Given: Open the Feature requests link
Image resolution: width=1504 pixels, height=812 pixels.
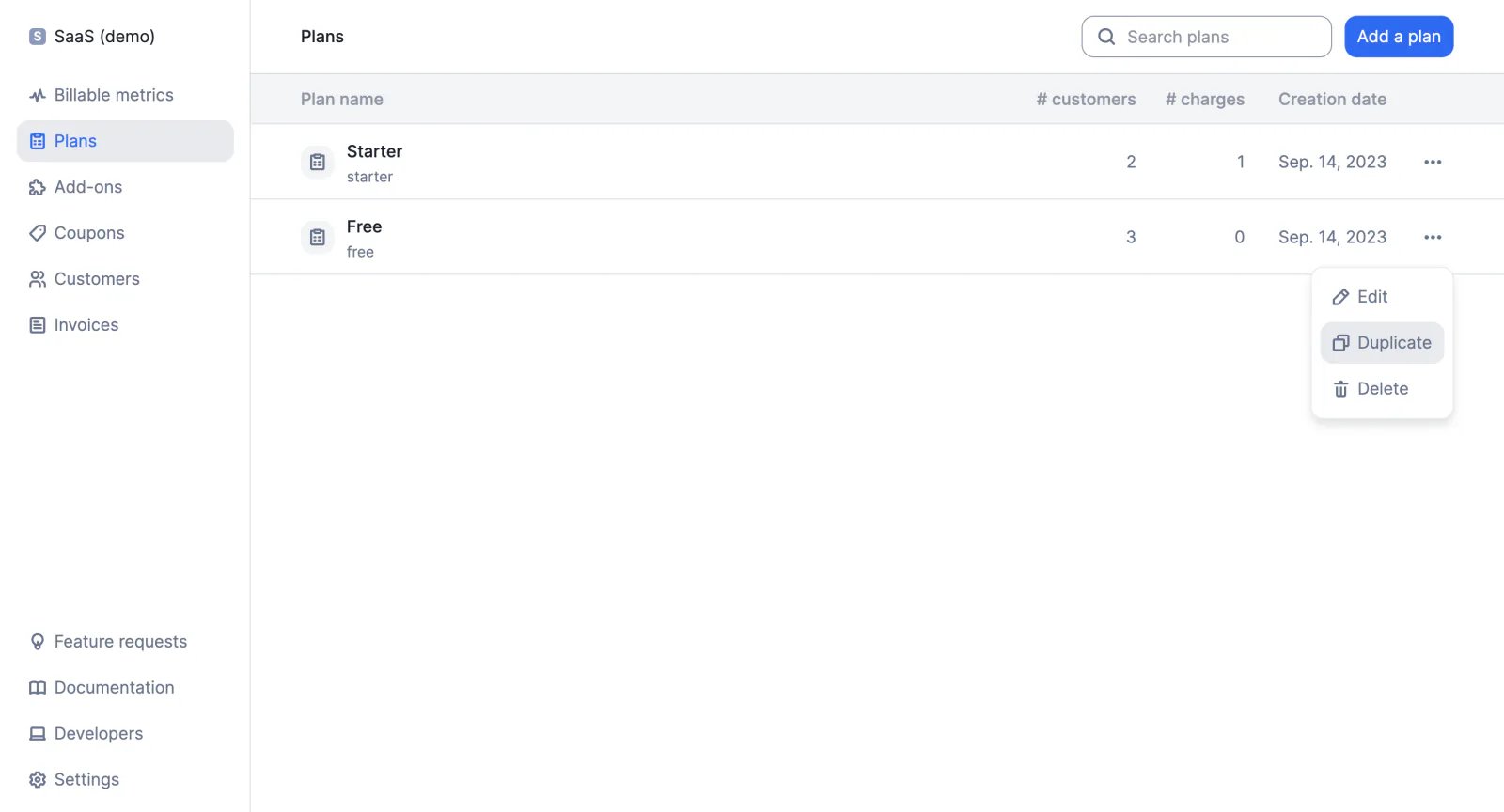Looking at the screenshot, I should click(125, 642).
